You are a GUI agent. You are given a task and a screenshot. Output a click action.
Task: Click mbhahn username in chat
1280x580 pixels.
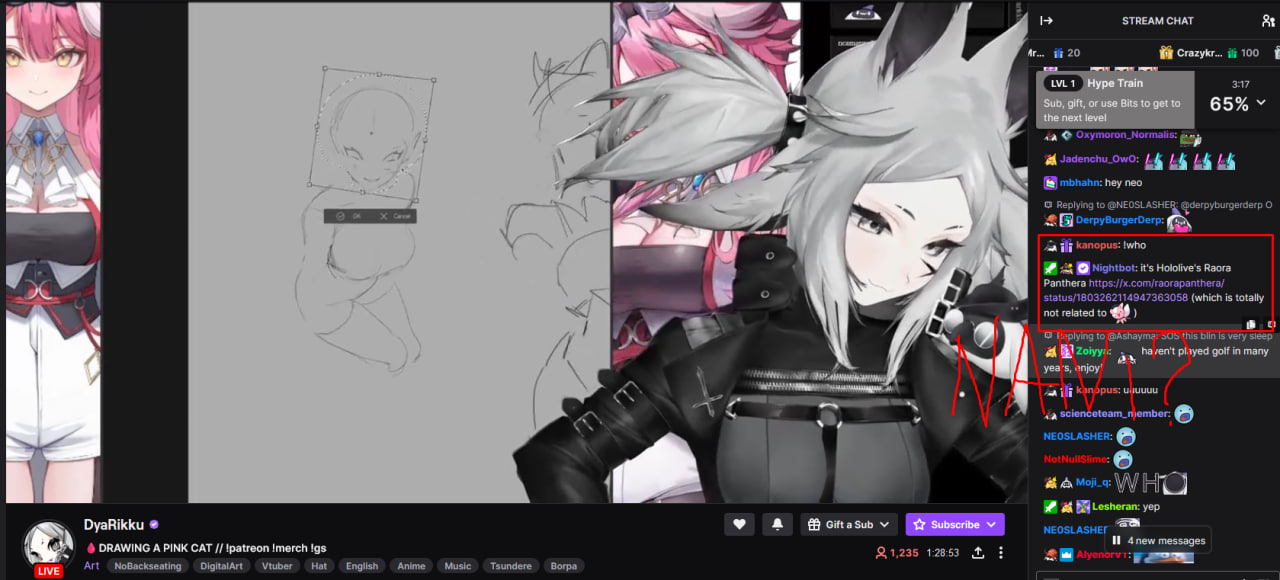[x=1080, y=183]
